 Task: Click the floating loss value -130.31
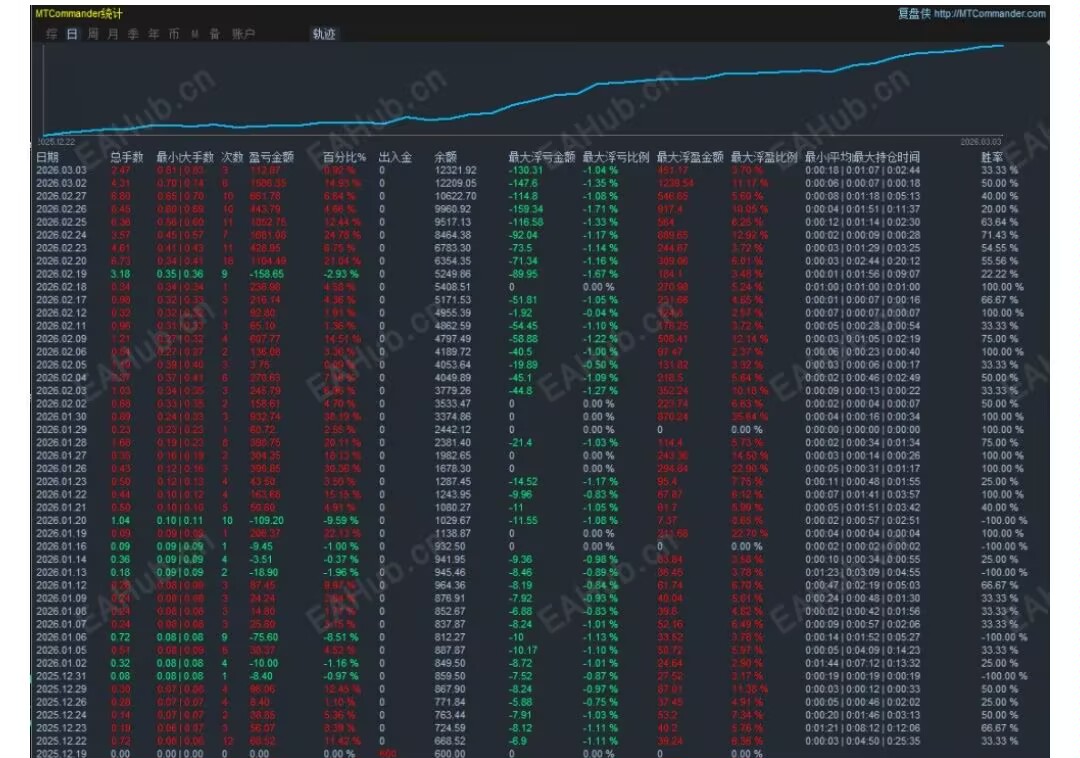[x=526, y=170]
